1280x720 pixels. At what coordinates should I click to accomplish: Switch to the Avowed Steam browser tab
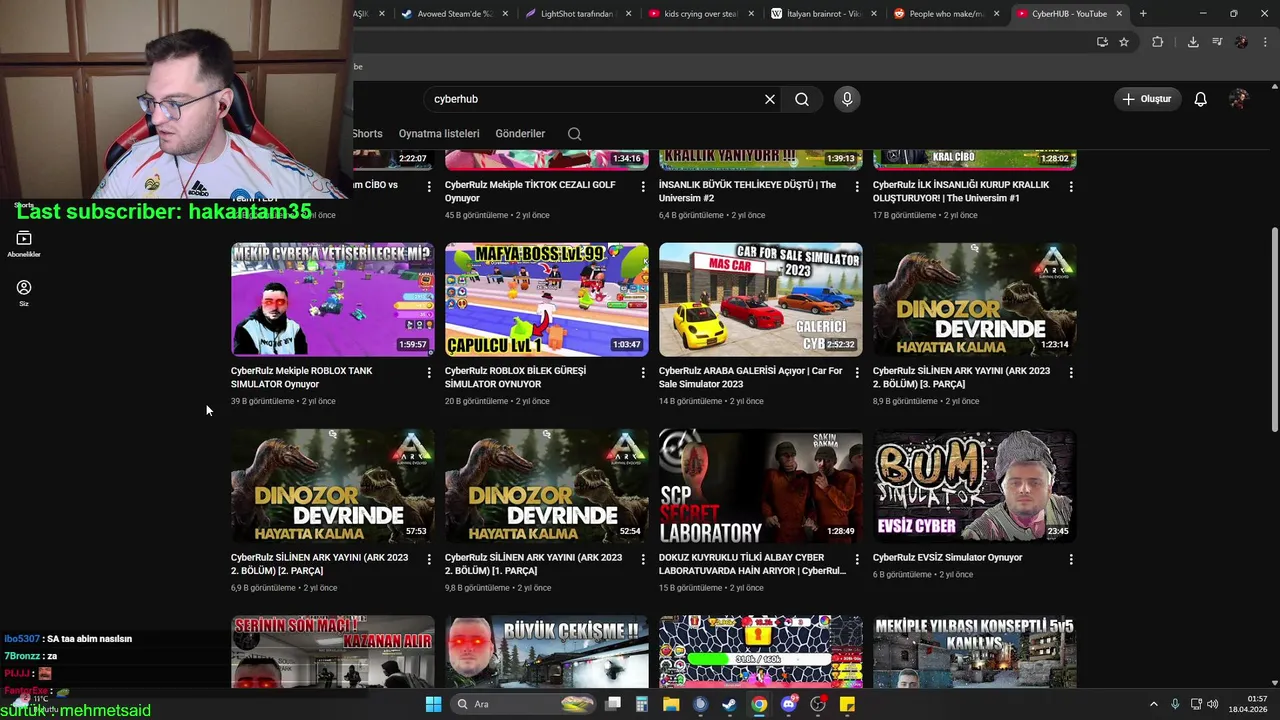click(x=455, y=14)
